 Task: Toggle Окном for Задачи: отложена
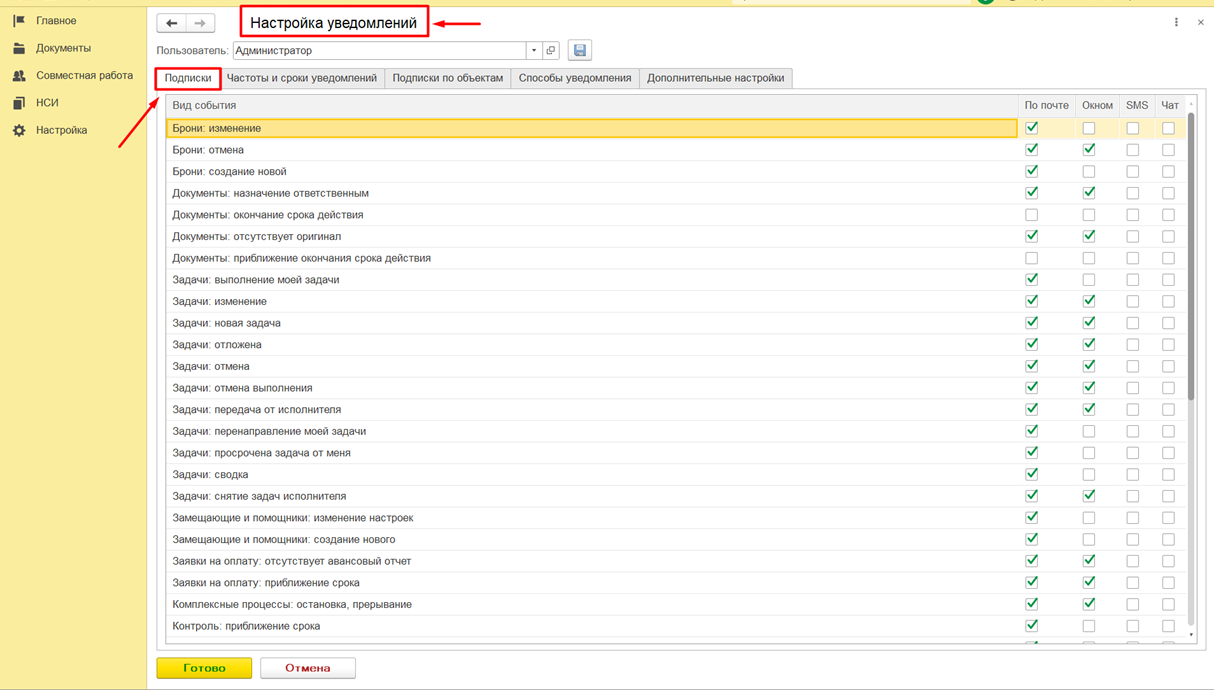[1089, 345]
